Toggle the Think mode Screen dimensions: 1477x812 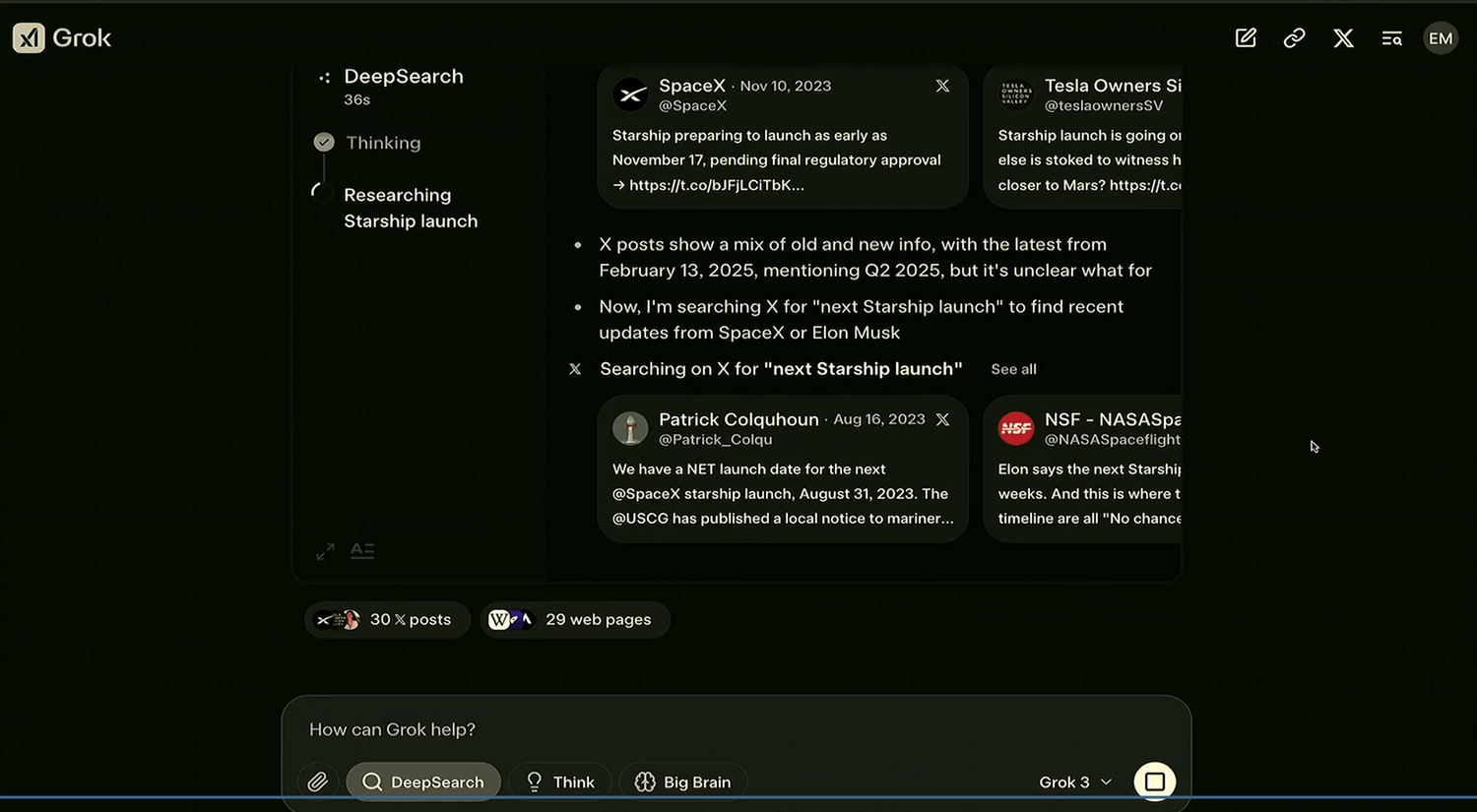pos(560,781)
